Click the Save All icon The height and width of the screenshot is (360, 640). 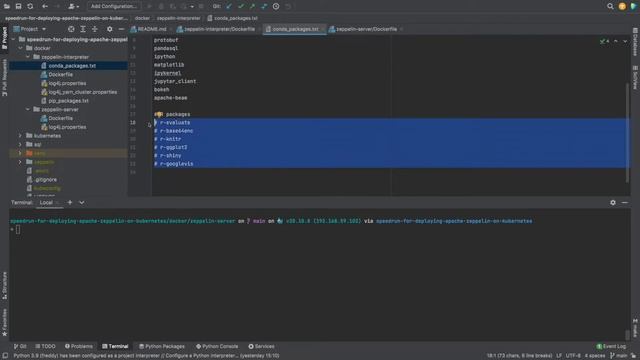[18, 6]
